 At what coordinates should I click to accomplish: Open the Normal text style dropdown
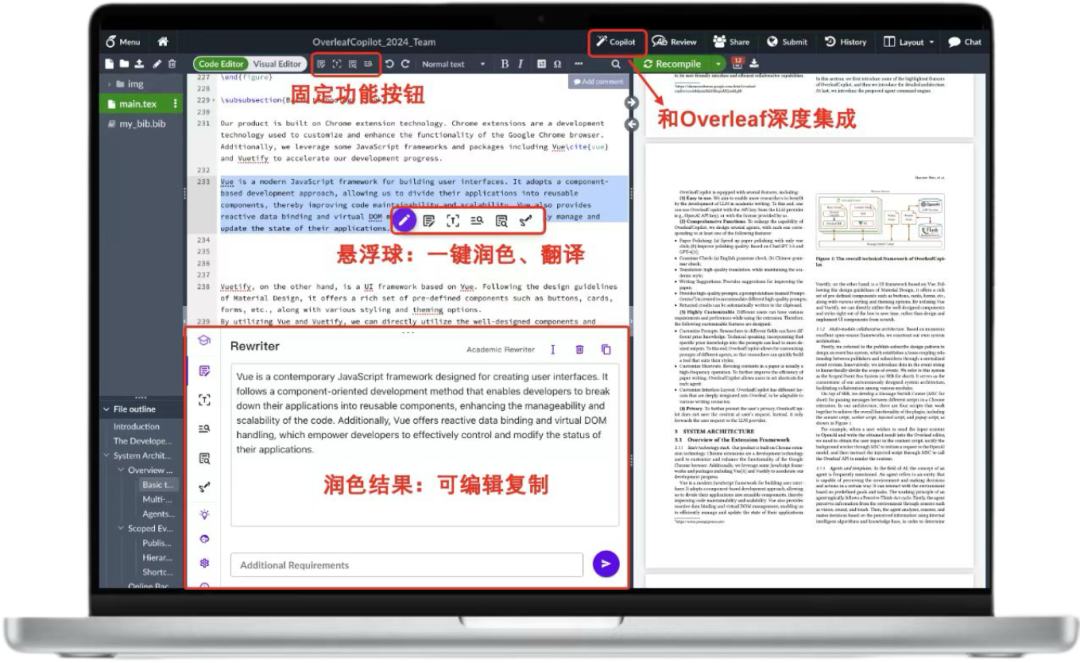(453, 64)
